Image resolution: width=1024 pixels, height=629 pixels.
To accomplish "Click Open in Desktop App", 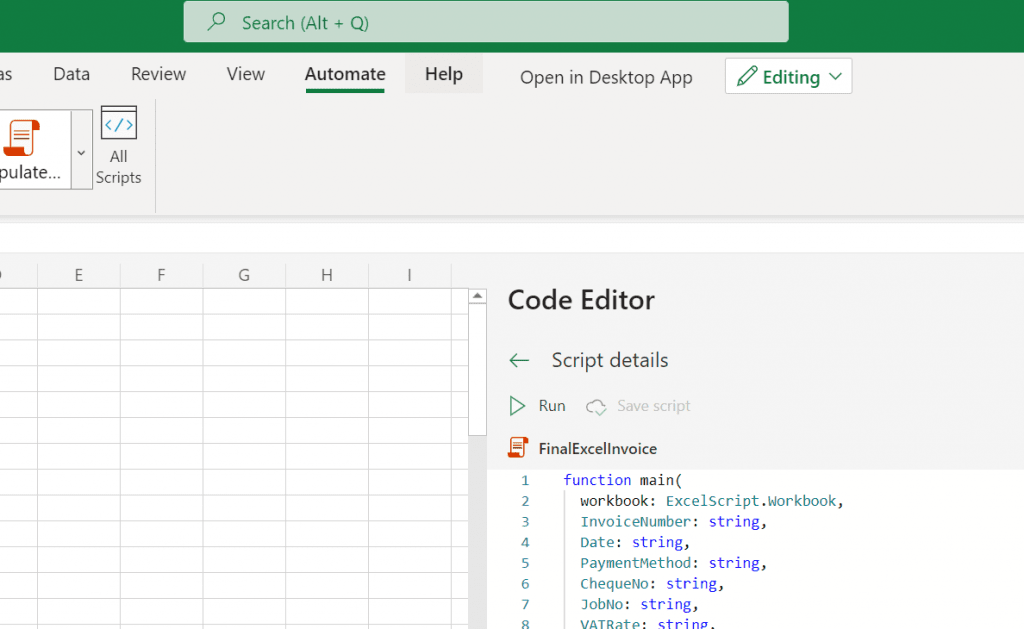I will pyautogui.click(x=606, y=78).
